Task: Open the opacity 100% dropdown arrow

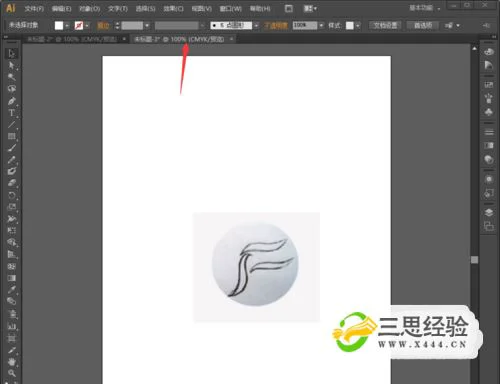Action: (321, 25)
